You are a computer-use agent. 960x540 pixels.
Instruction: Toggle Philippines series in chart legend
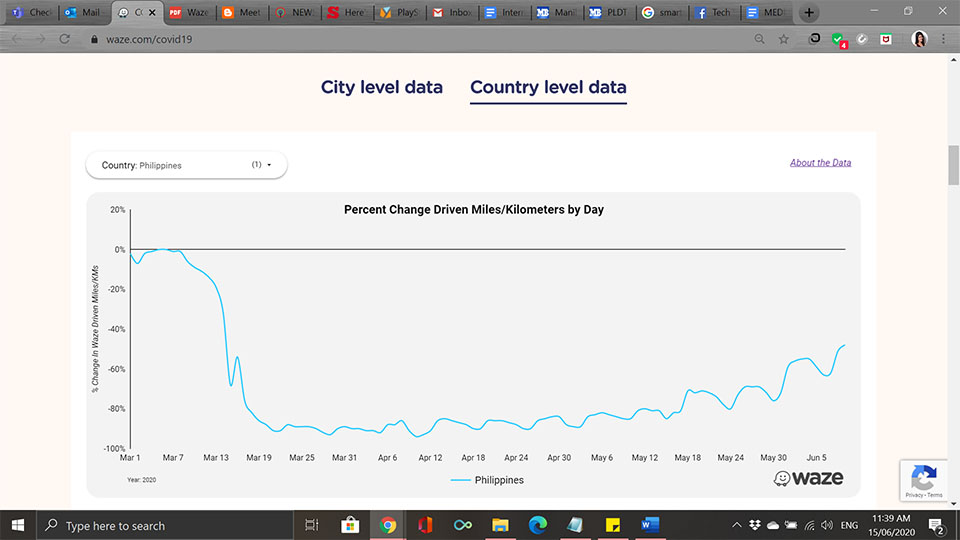(x=487, y=480)
